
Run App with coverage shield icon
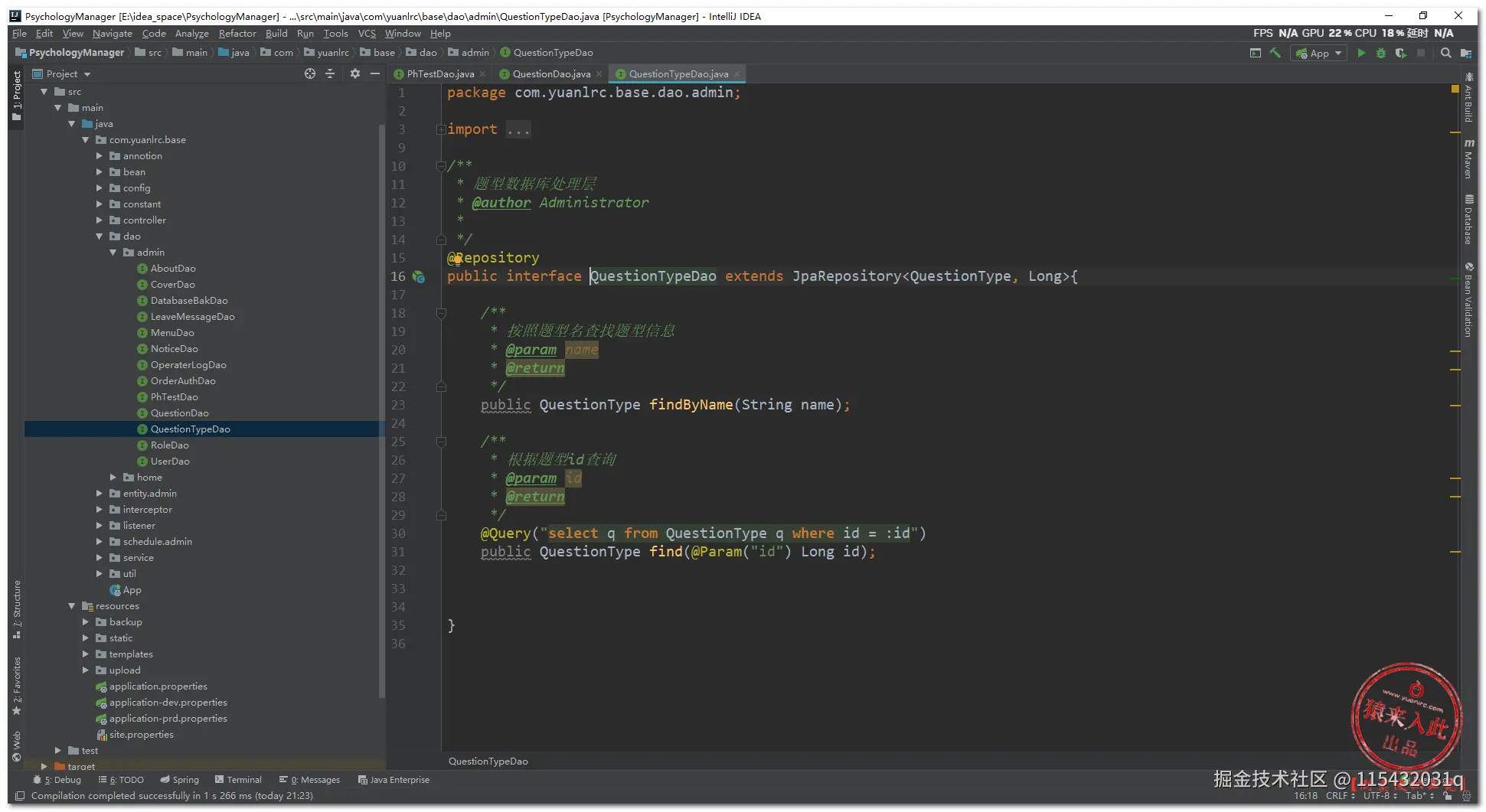pos(1400,53)
